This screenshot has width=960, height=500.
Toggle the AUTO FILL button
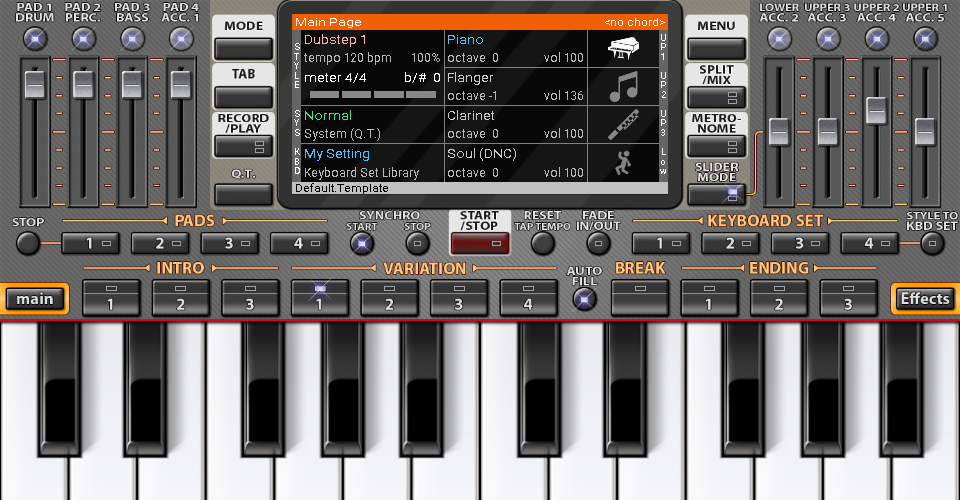coord(585,299)
